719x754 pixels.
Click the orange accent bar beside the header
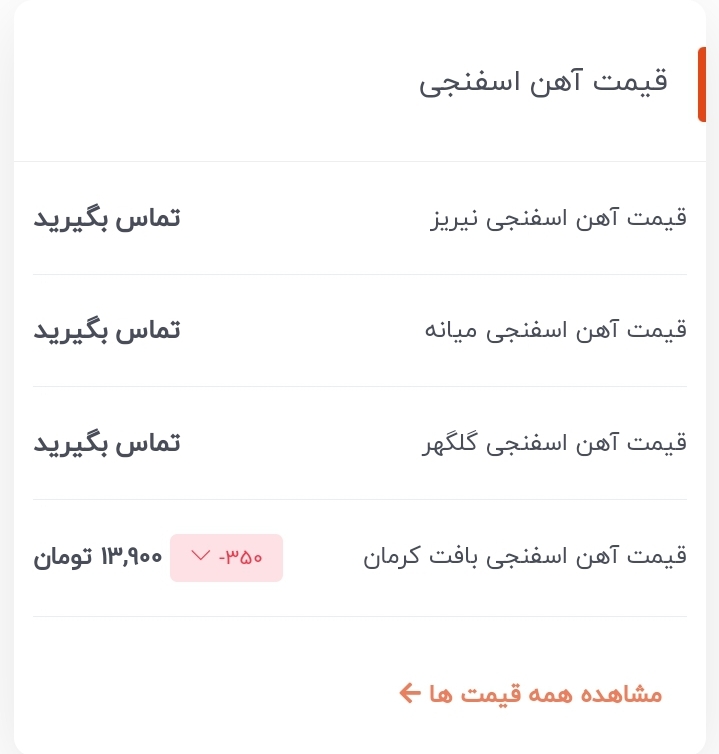pyautogui.click(x=702, y=84)
